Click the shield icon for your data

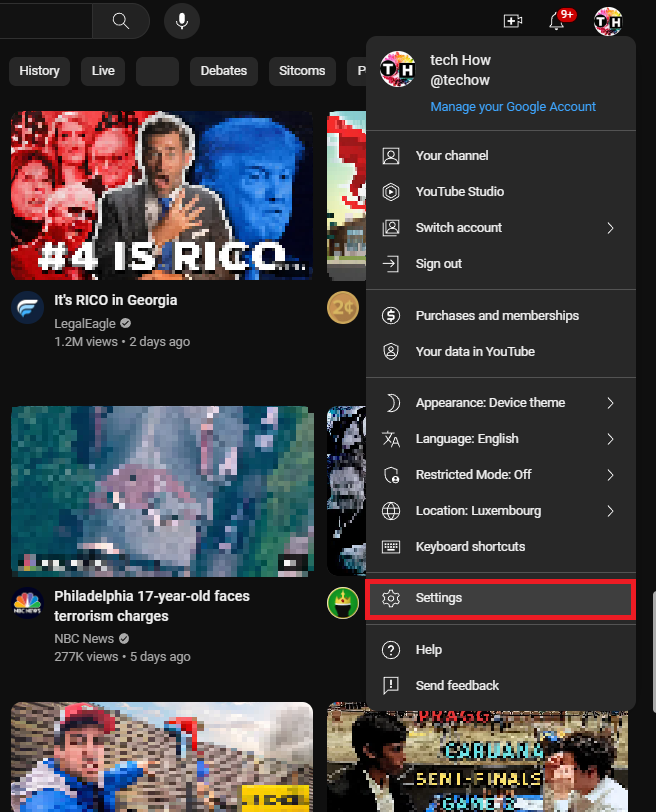[391, 352]
